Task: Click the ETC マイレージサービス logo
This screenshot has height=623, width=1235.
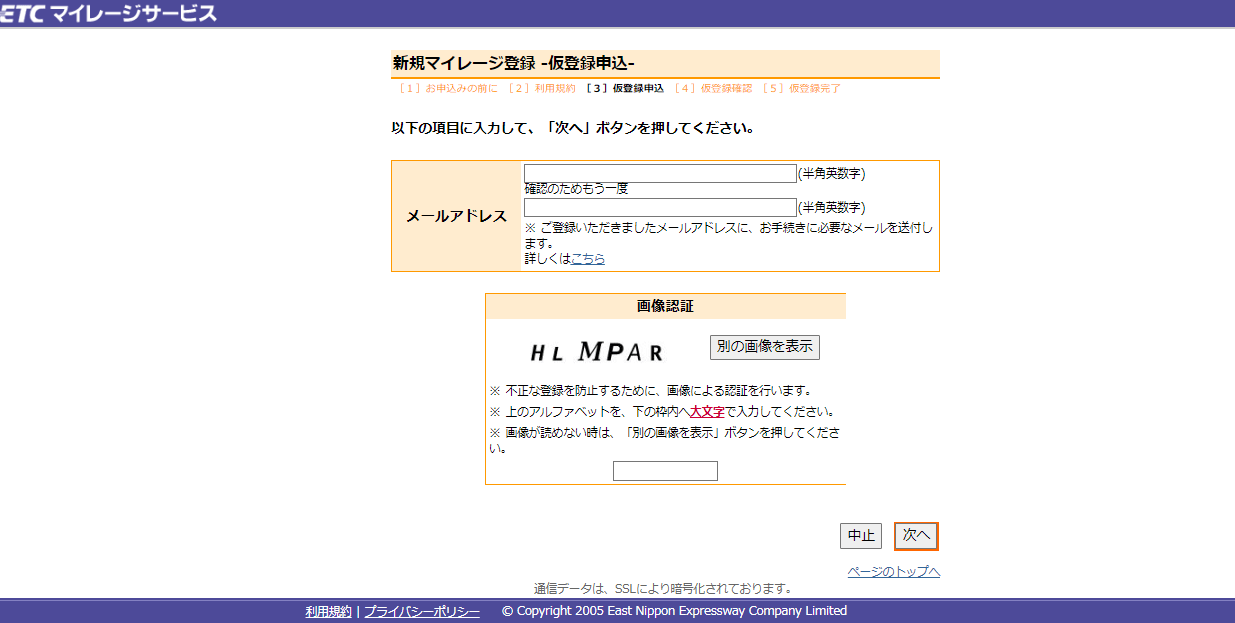Action: [108, 13]
